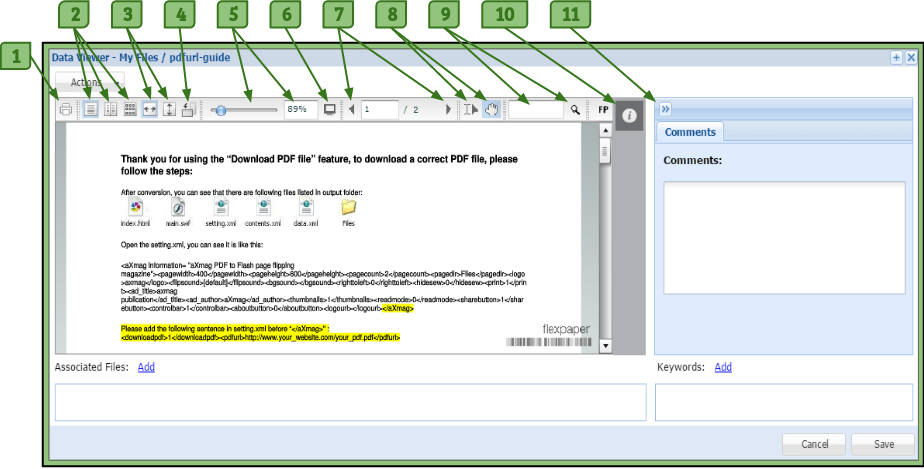Click the document search text field
This screenshot has height=469, width=924.
(536, 110)
